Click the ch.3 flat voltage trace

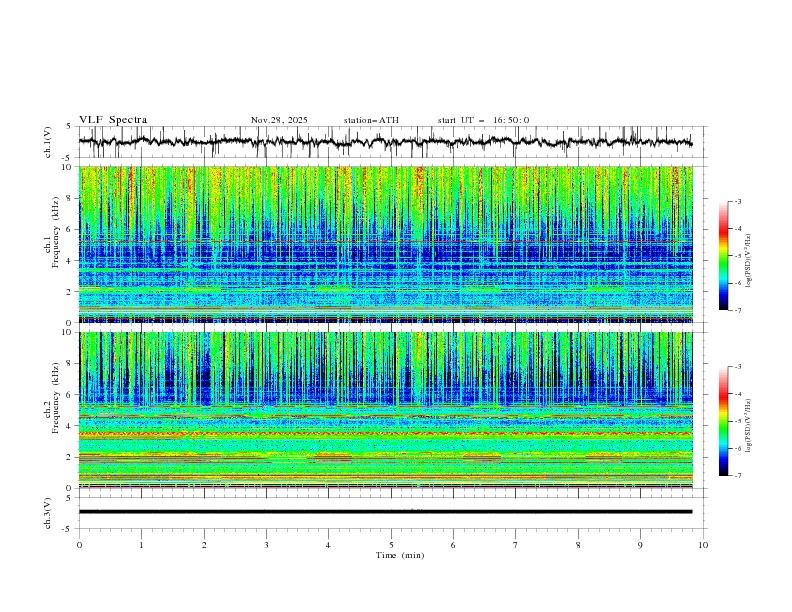pyautogui.click(x=385, y=512)
